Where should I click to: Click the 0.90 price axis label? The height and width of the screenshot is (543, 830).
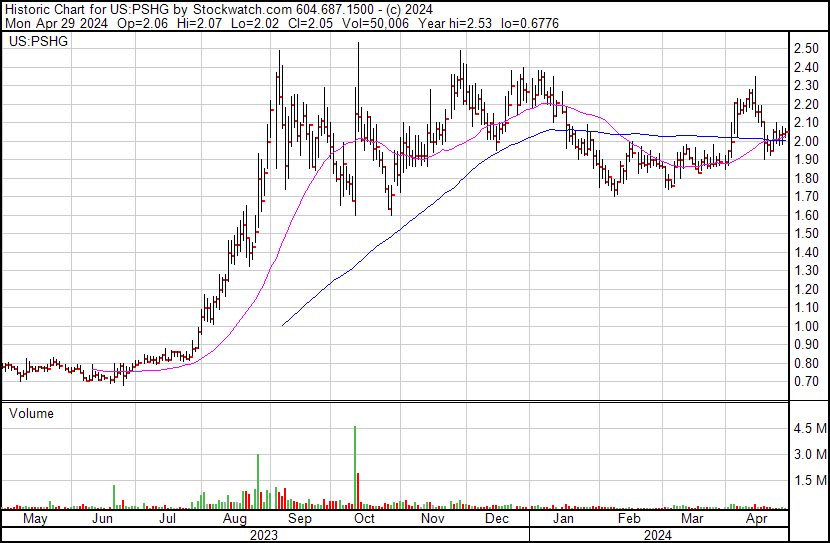[x=806, y=345]
